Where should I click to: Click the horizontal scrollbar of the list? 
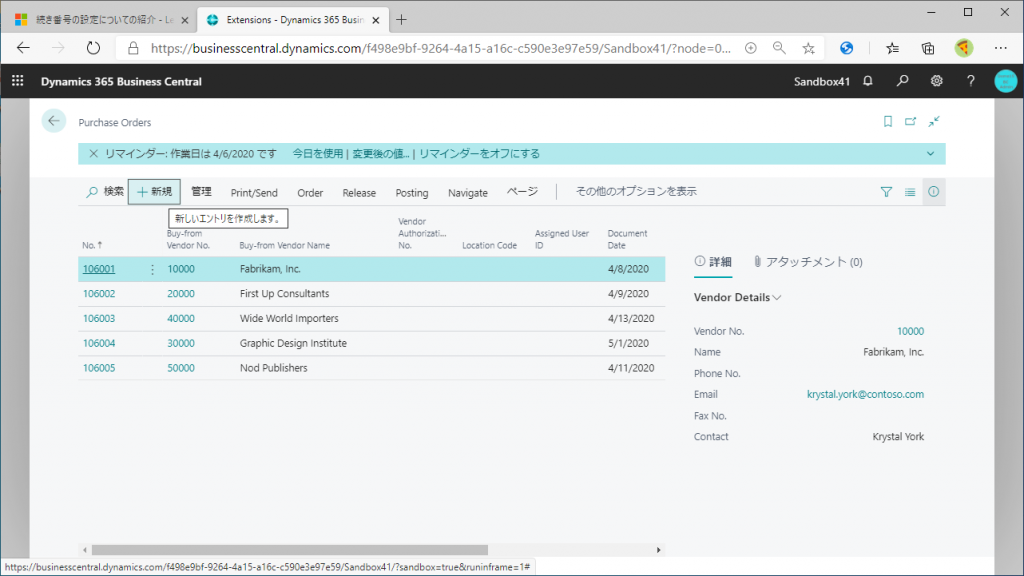(290, 550)
